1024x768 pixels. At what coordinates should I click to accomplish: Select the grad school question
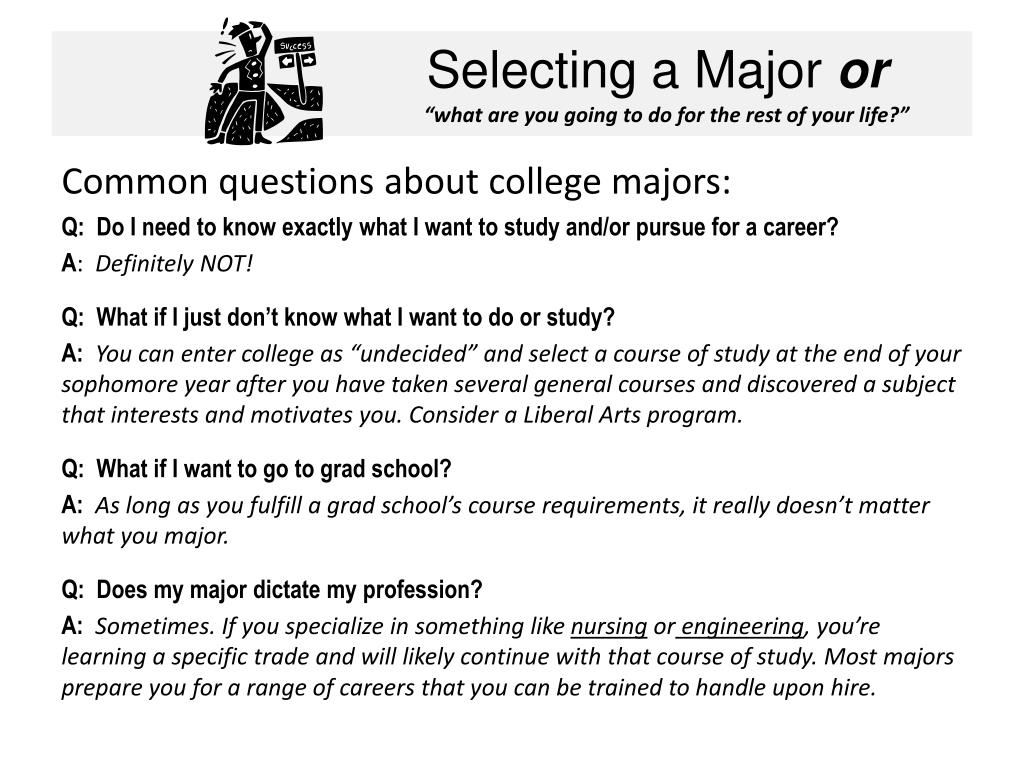[257, 469]
